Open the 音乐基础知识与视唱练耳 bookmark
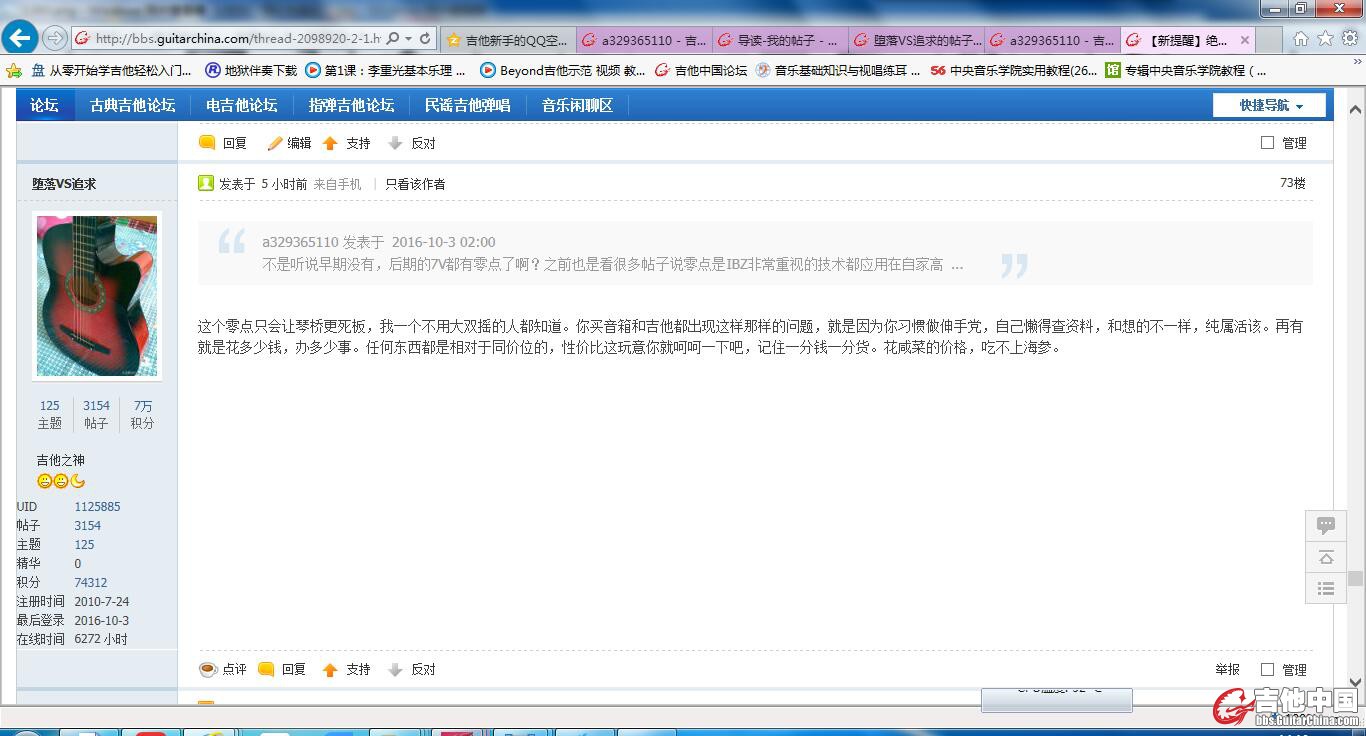1366x736 pixels. 838,70
